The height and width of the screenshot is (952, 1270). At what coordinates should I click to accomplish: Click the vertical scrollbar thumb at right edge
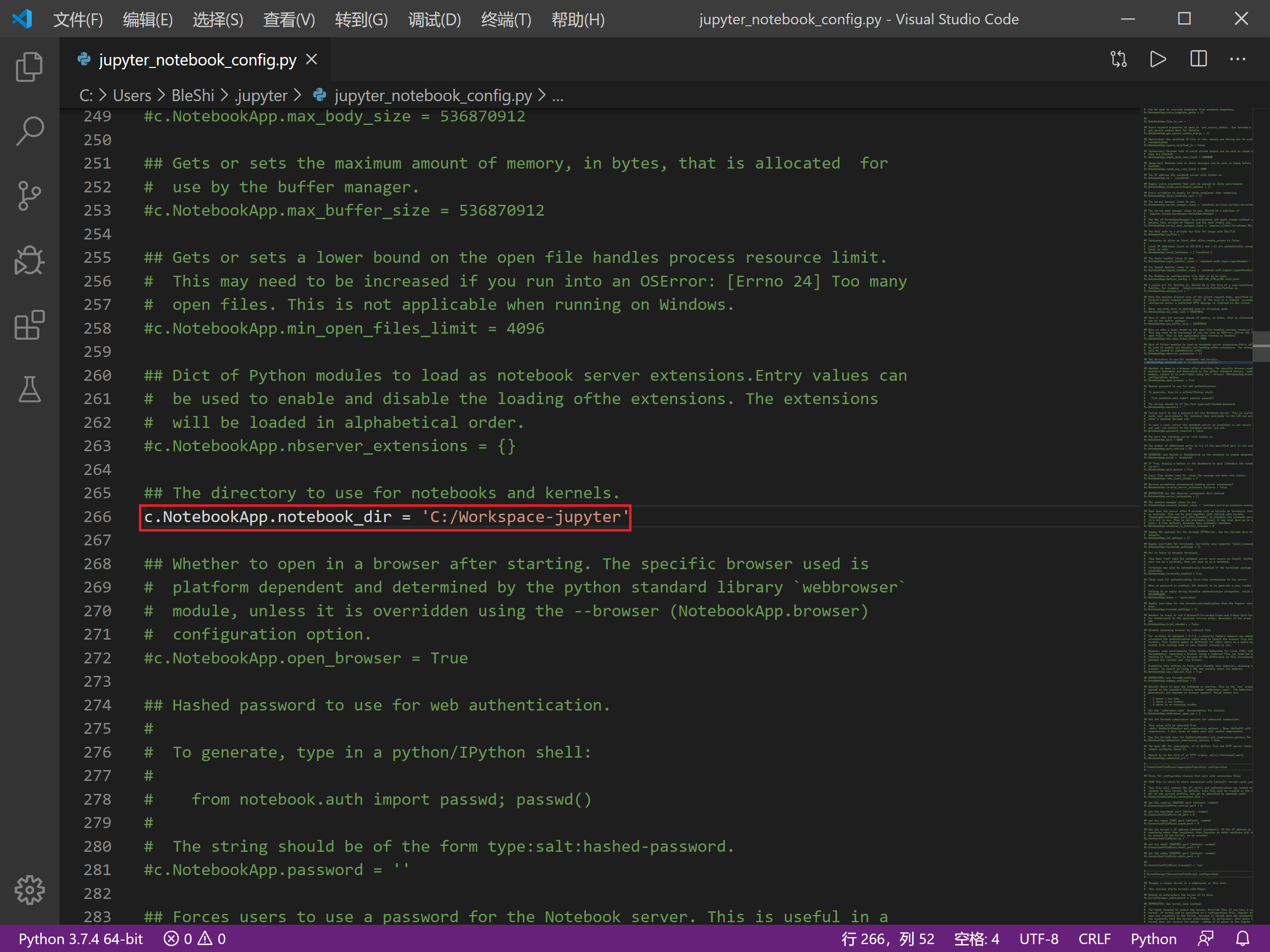pyautogui.click(x=1262, y=347)
